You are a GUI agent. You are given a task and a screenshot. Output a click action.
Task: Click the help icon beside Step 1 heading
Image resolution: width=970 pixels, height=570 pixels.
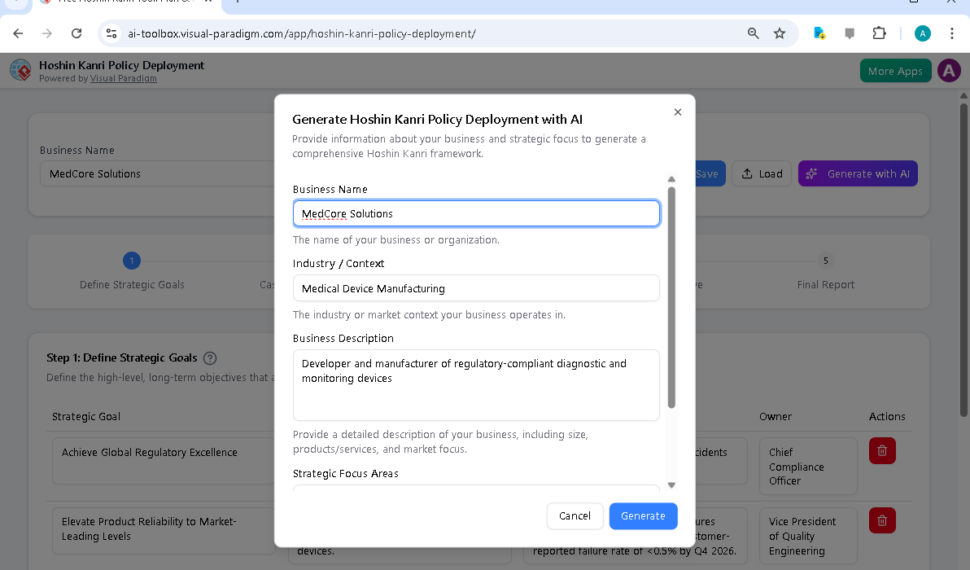(x=210, y=358)
